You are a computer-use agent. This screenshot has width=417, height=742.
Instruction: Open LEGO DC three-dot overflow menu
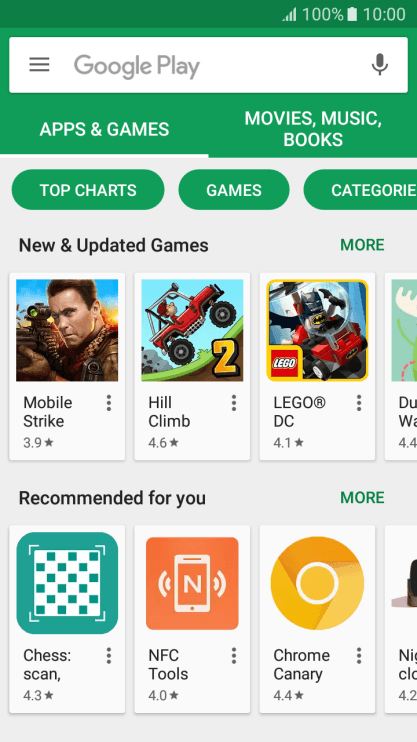point(359,403)
